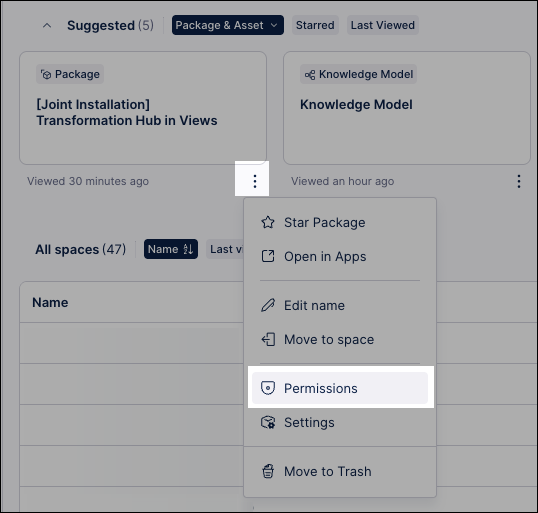The image size is (538, 513).
Task: Click the star icon beside Star Package
Action: click(x=268, y=222)
